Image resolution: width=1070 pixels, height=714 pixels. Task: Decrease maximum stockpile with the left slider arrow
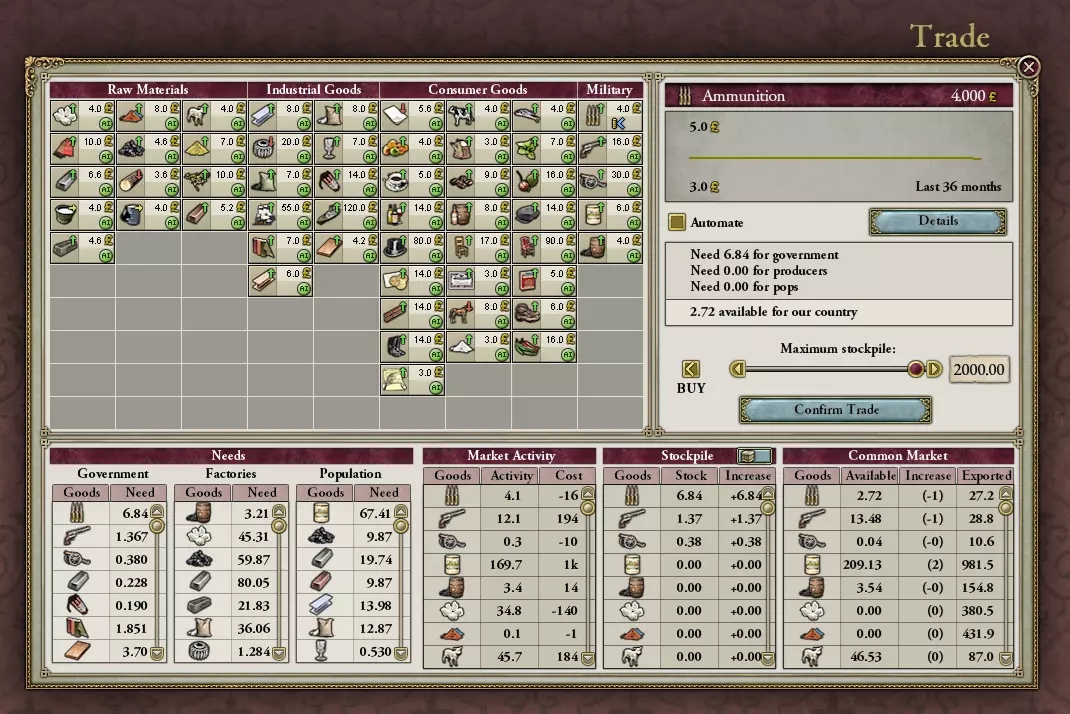[738, 369]
